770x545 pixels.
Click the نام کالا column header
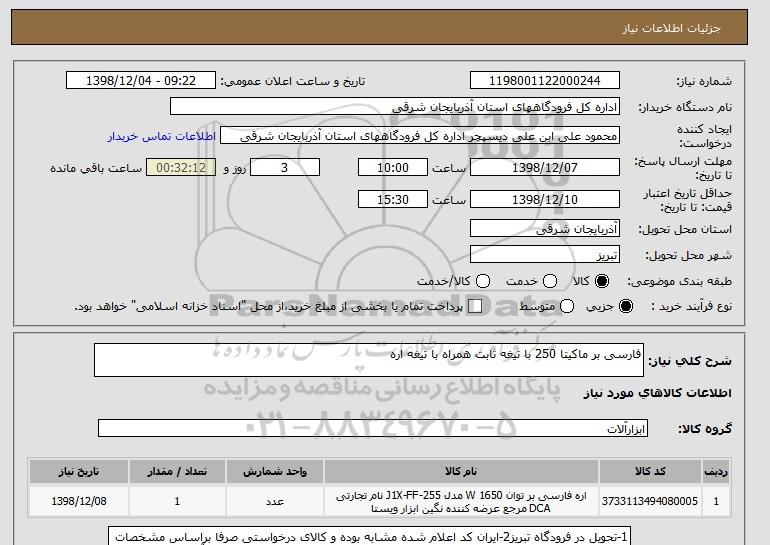[x=461, y=471]
